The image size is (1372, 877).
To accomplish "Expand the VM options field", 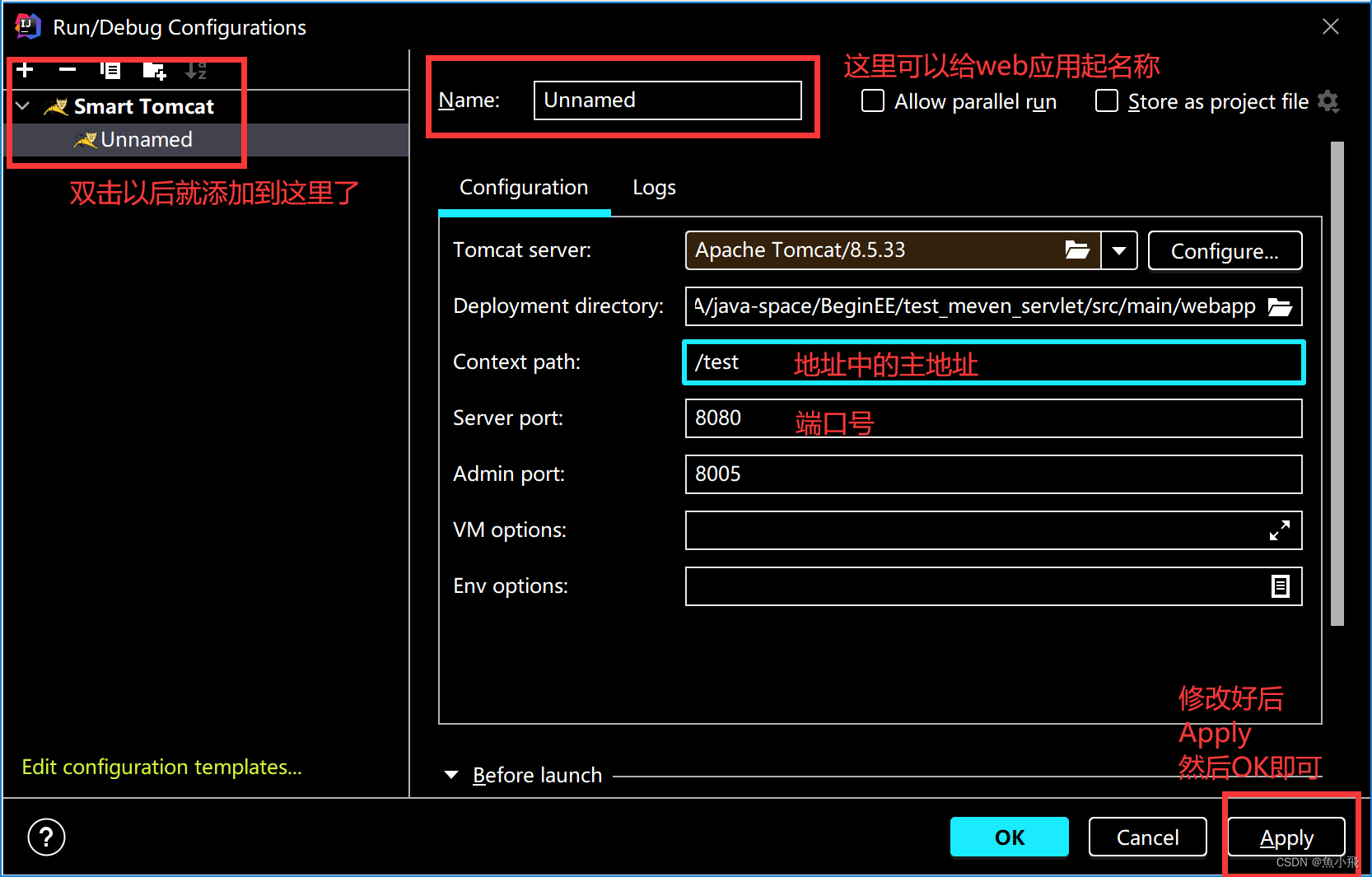I will pyautogui.click(x=1280, y=530).
